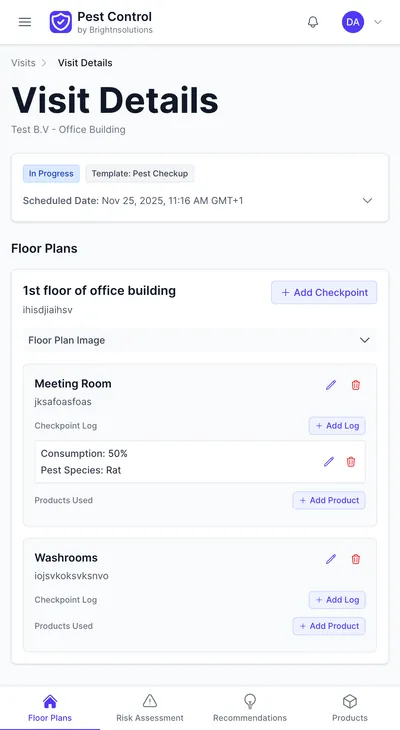Navigate back via Visits breadcrumb link
400x730 pixels.
click(23, 63)
